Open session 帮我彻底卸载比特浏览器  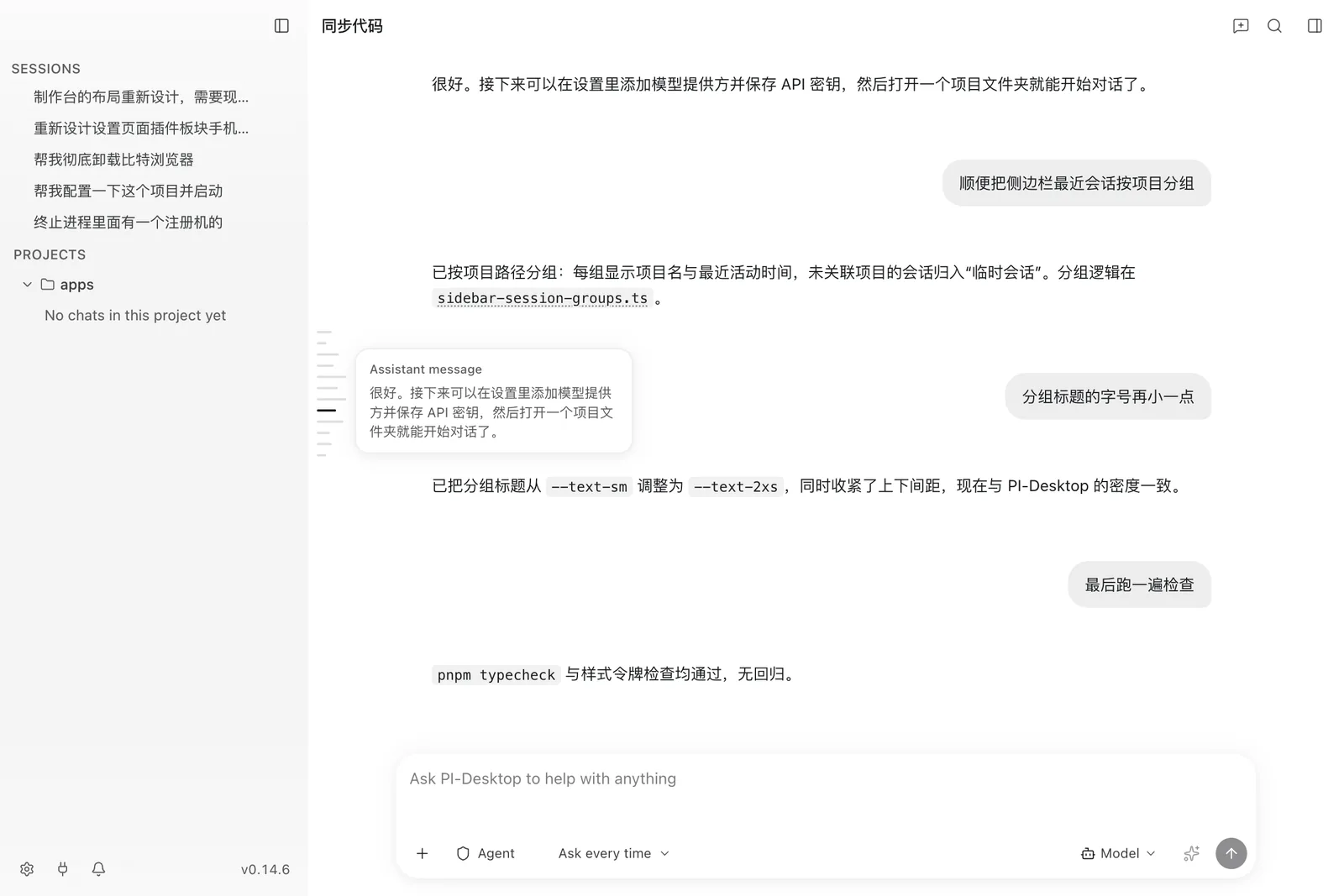[113, 160]
